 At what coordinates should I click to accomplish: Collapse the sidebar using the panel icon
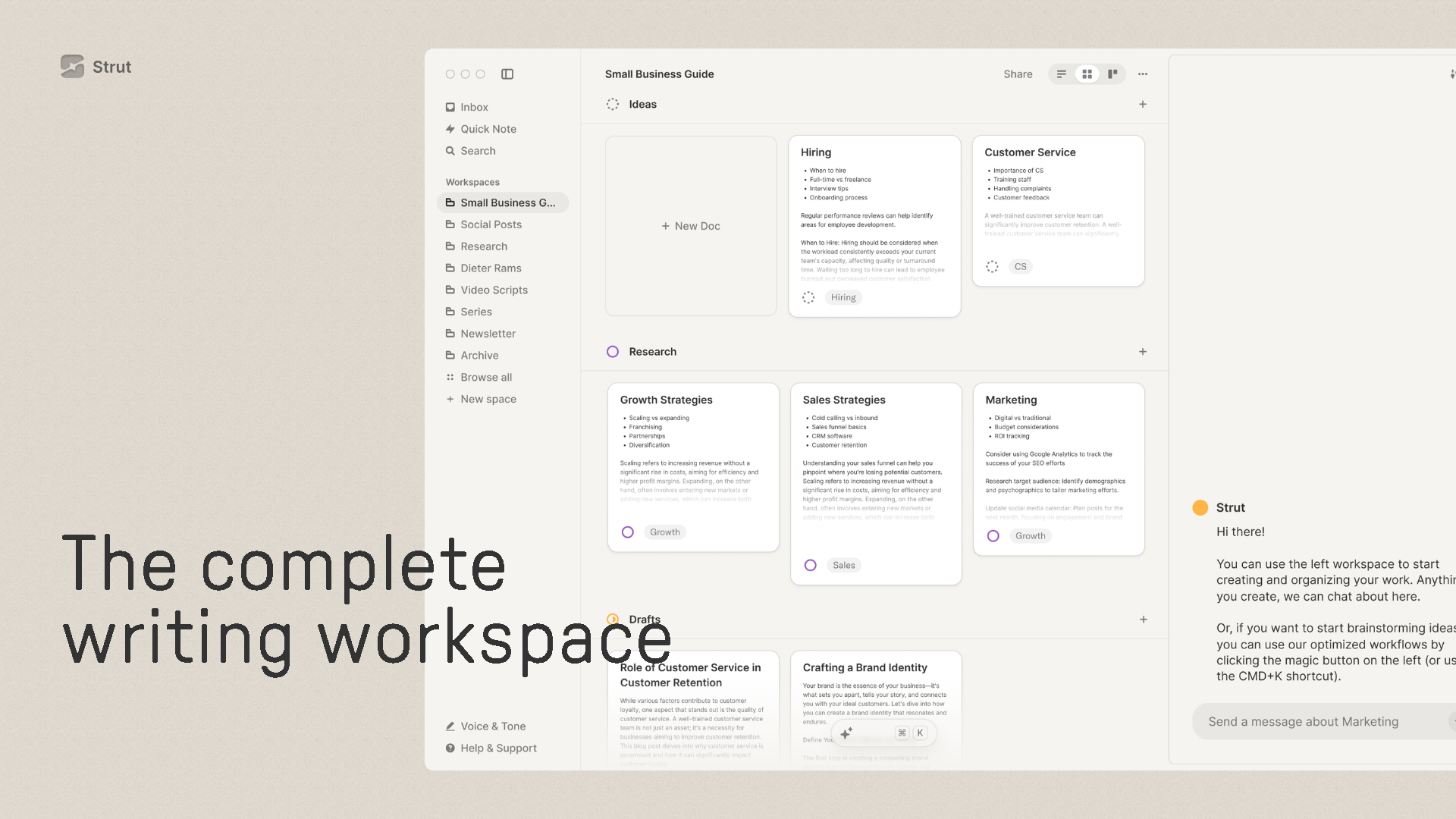(x=507, y=74)
